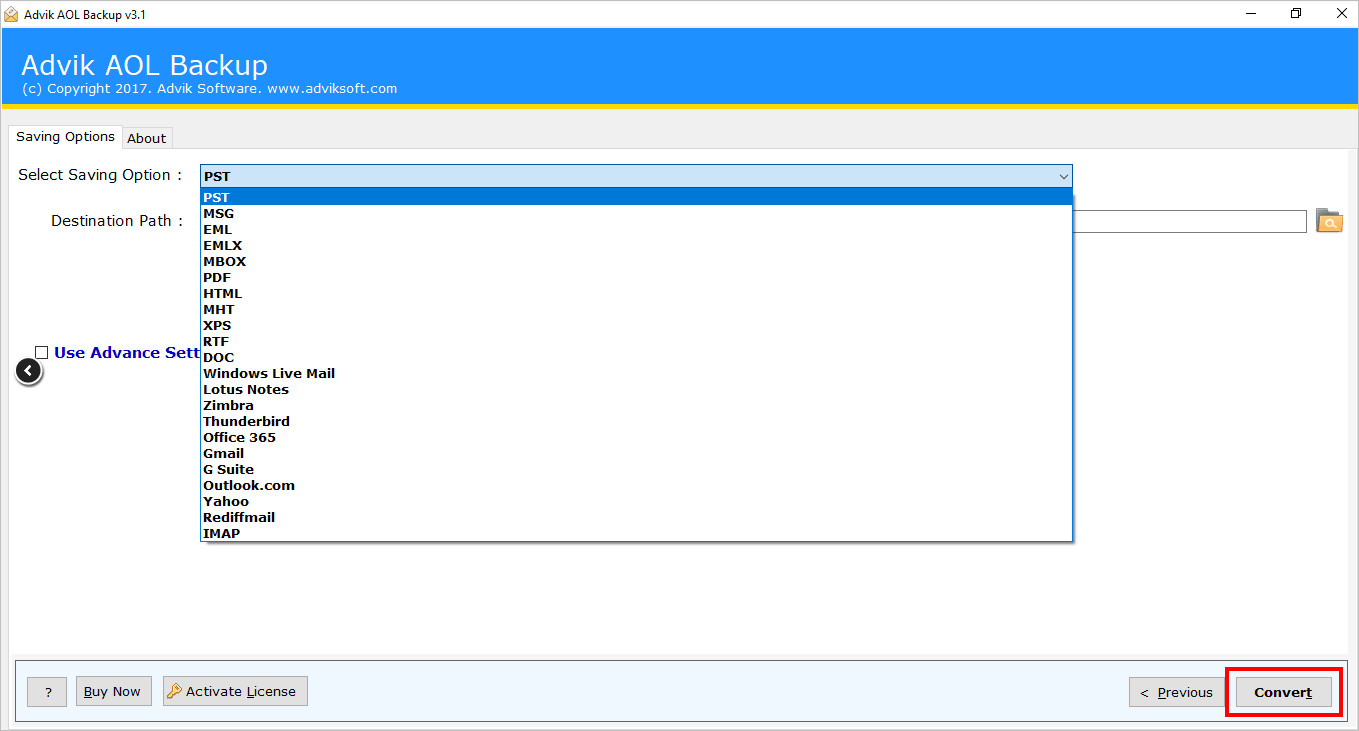Choose PST from the saving options list
Viewport: 1359px width, 731px height.
pos(636,197)
